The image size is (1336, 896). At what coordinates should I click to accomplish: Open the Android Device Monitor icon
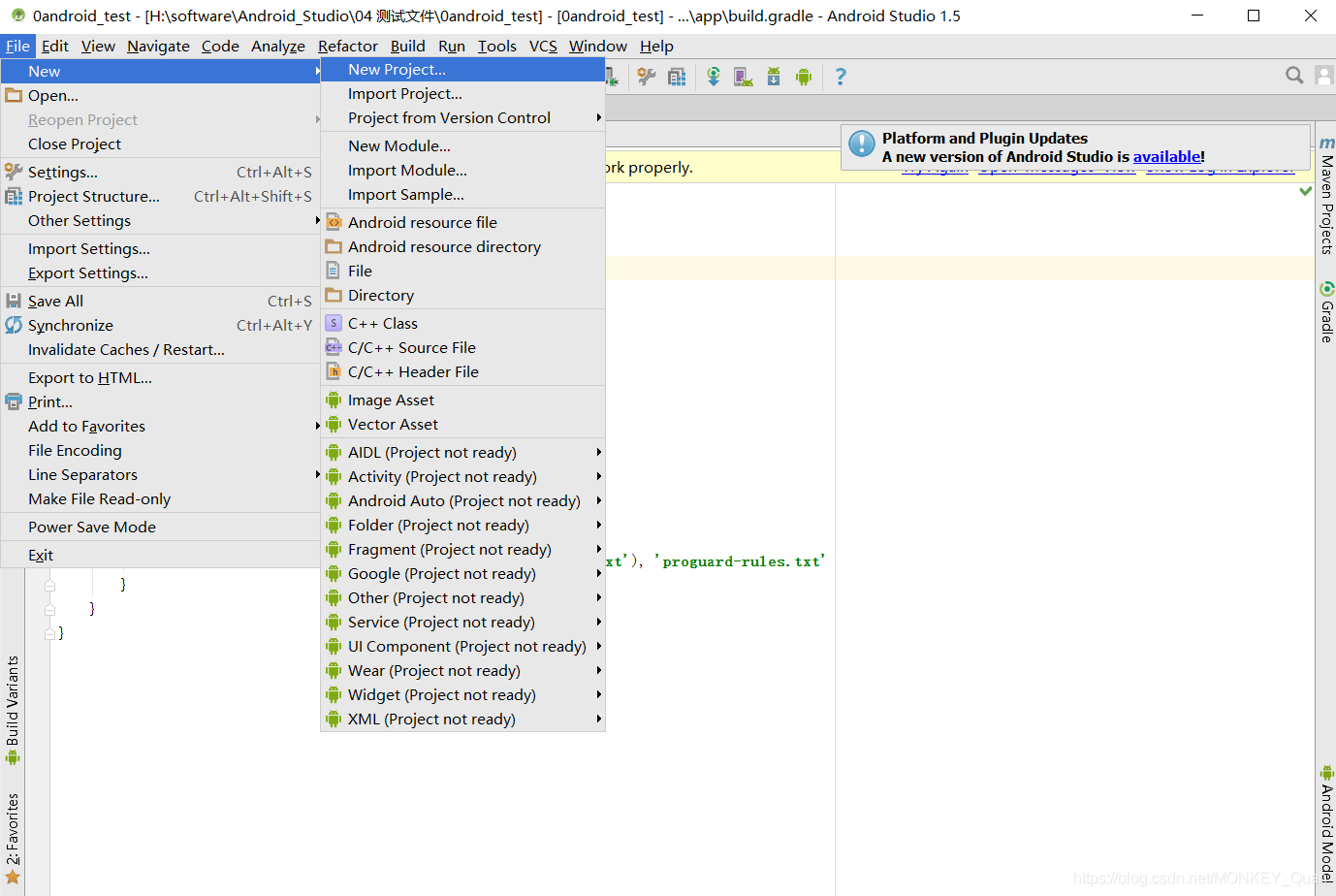[x=804, y=77]
